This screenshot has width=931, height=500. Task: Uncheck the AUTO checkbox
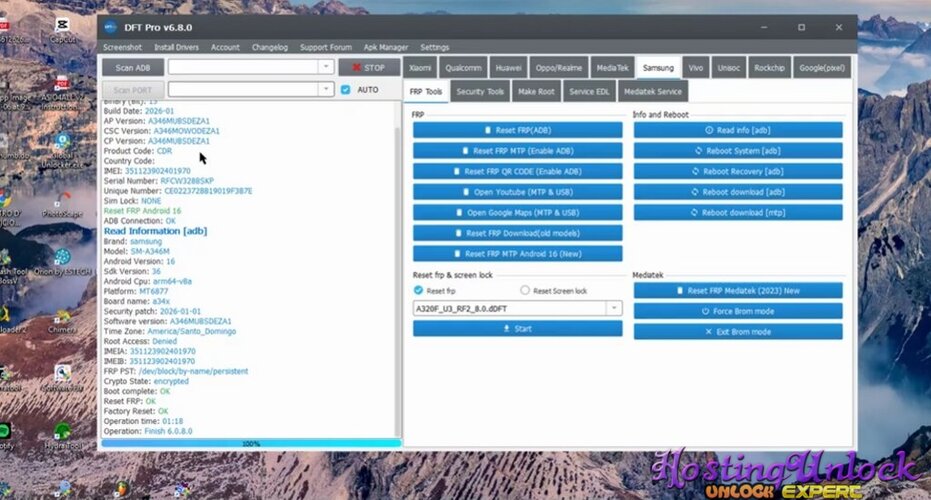tap(346, 90)
